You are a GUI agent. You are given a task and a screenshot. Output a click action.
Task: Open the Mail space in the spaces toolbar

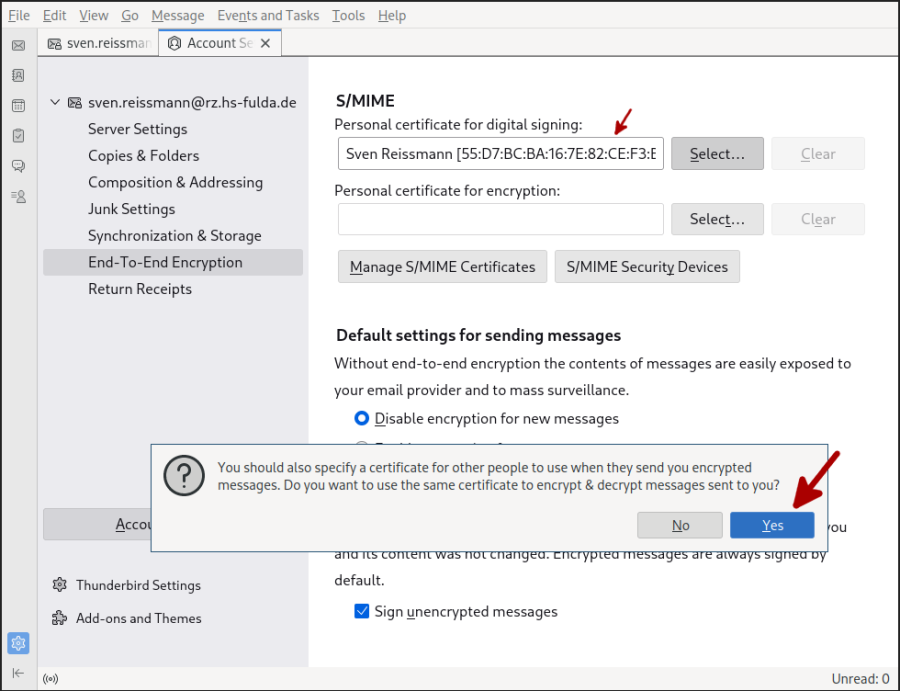18,46
